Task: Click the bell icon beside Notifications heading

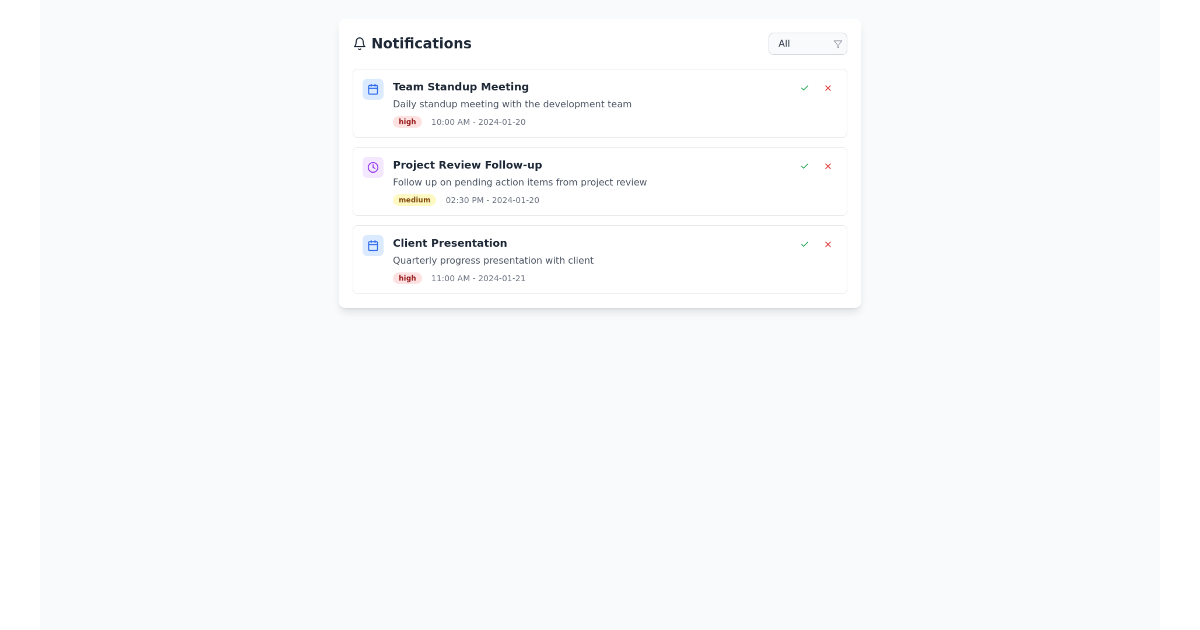Action: 360,43
